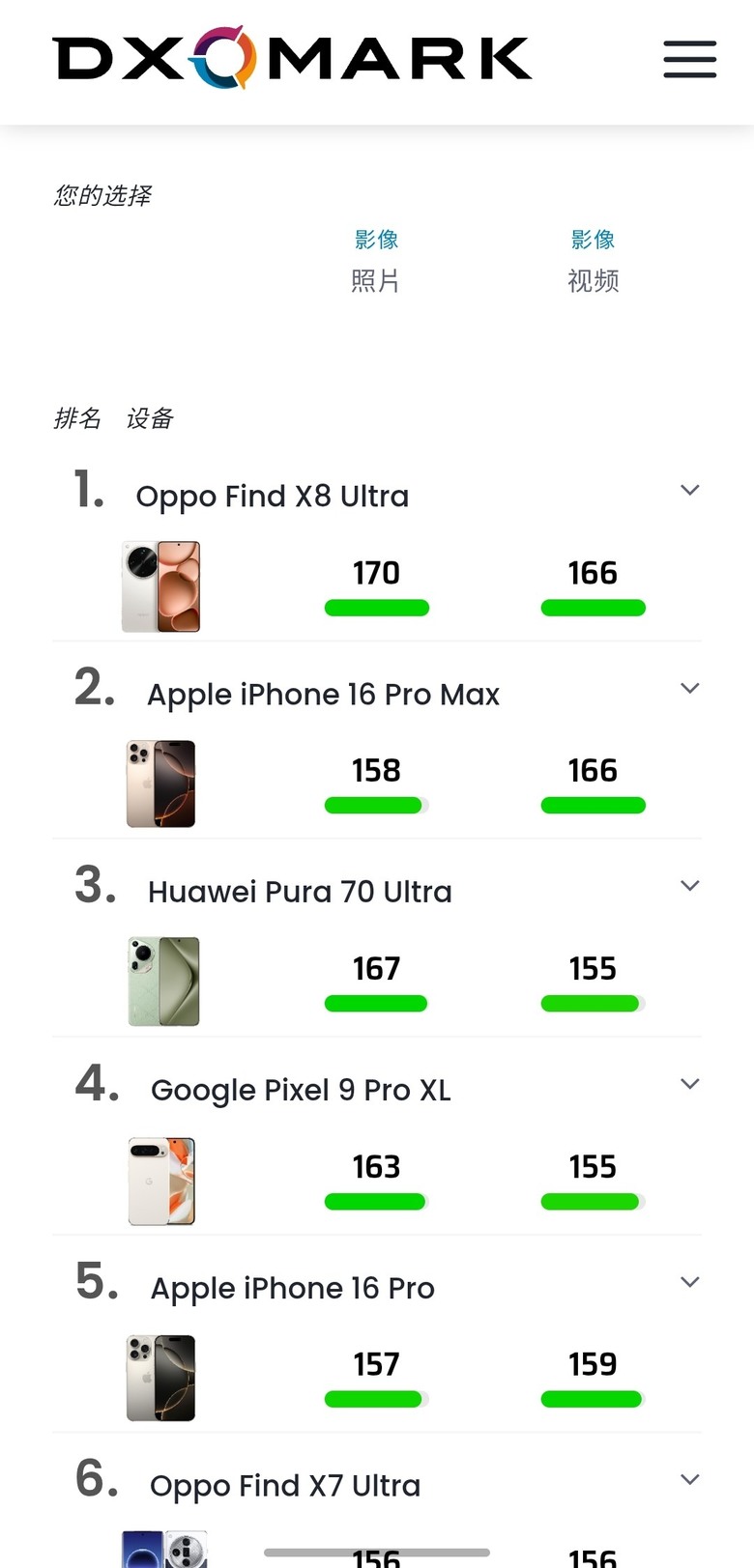
Task: Open Huawei Pura 70 Ultra phone image
Action: tap(163, 981)
